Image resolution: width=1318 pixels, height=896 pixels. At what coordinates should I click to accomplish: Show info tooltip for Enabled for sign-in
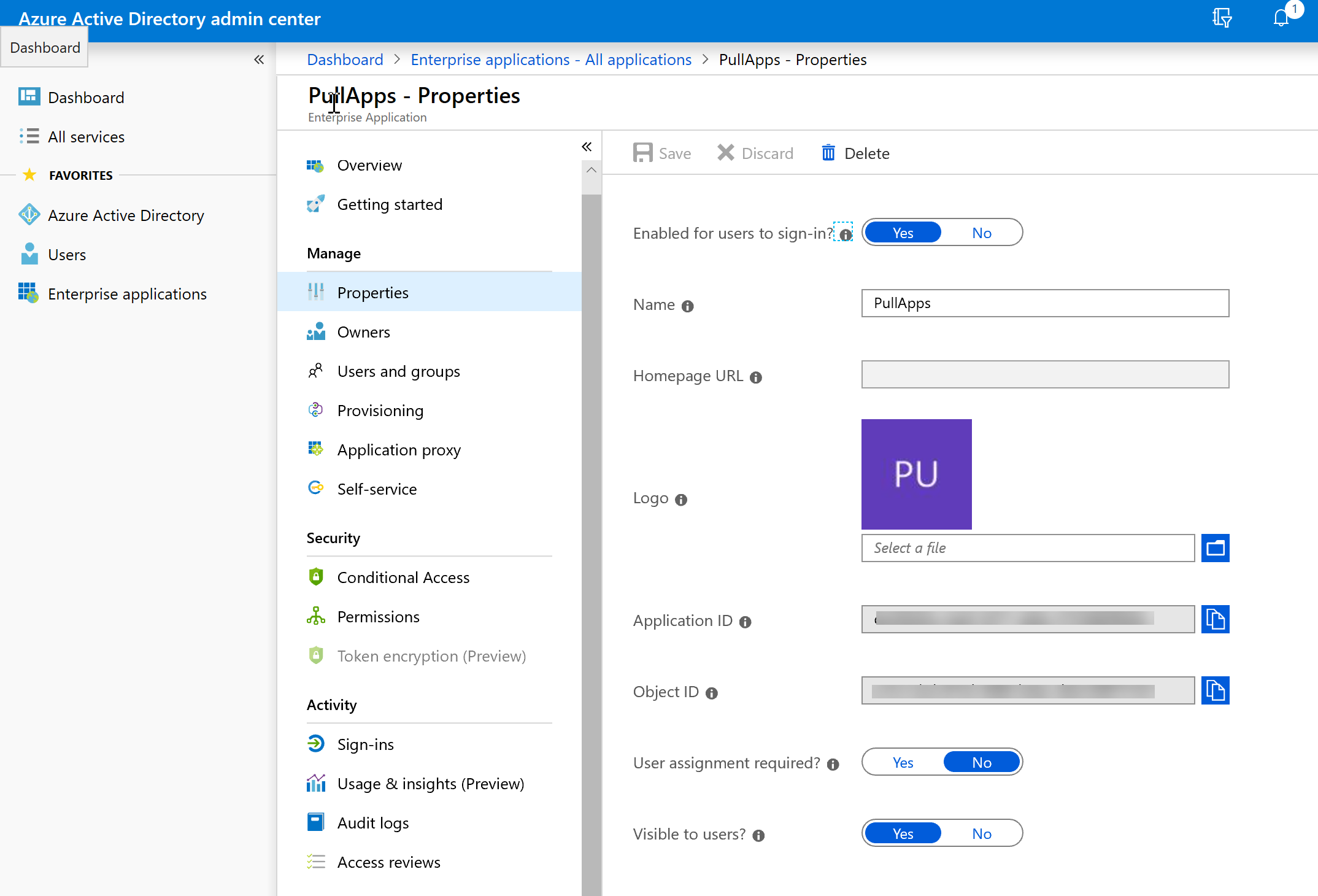[845, 234]
